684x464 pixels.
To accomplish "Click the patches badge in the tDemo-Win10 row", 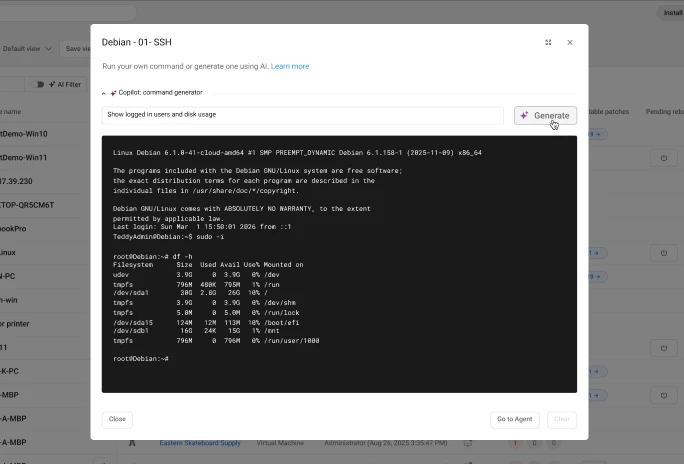I will coord(598,134).
